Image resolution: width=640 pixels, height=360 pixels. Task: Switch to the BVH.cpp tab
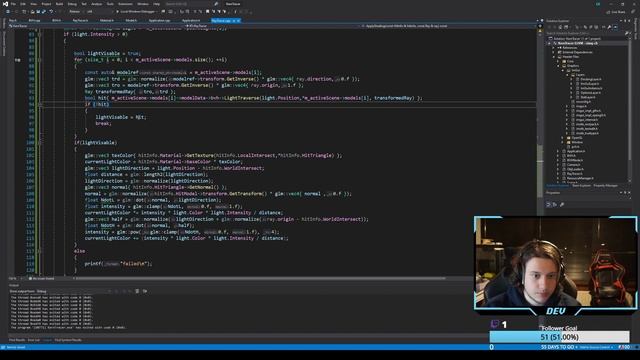[34, 20]
